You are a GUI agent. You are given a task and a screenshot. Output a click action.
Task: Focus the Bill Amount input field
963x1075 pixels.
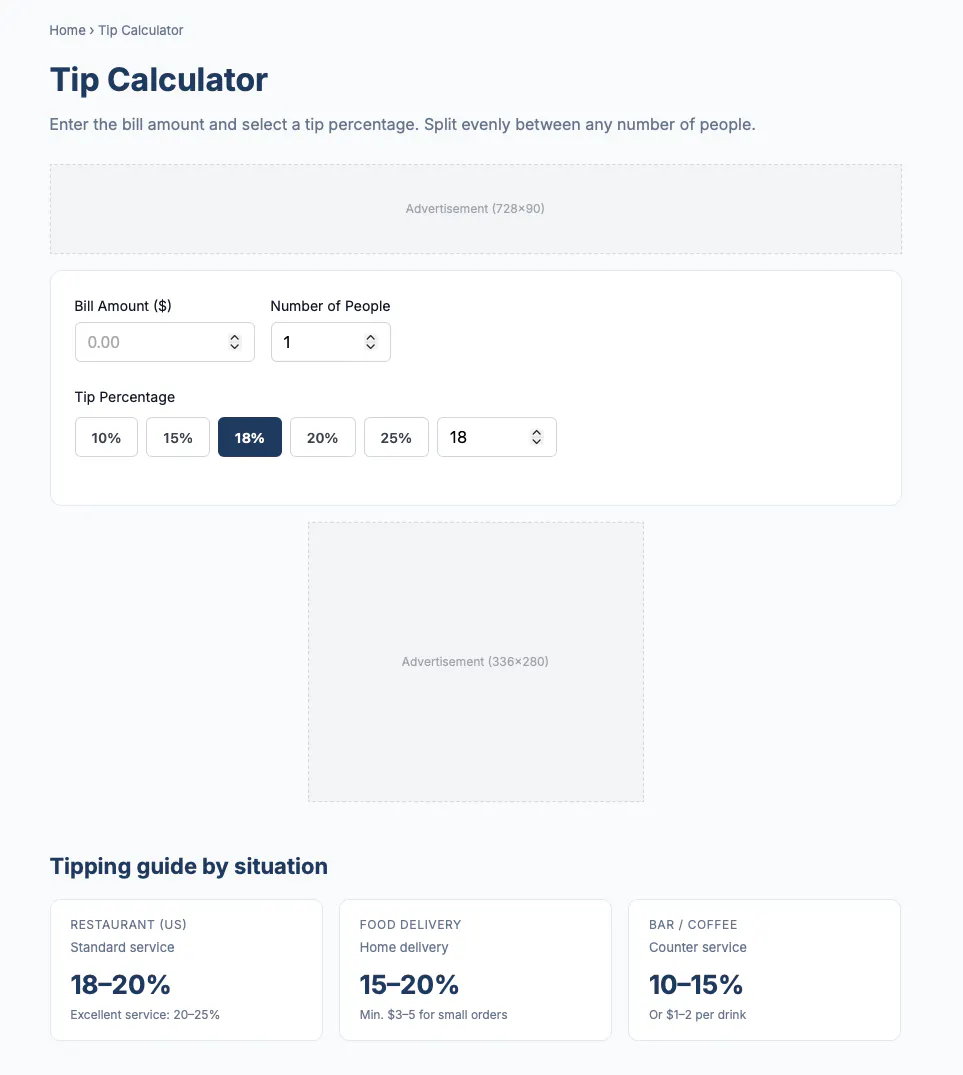(164, 342)
